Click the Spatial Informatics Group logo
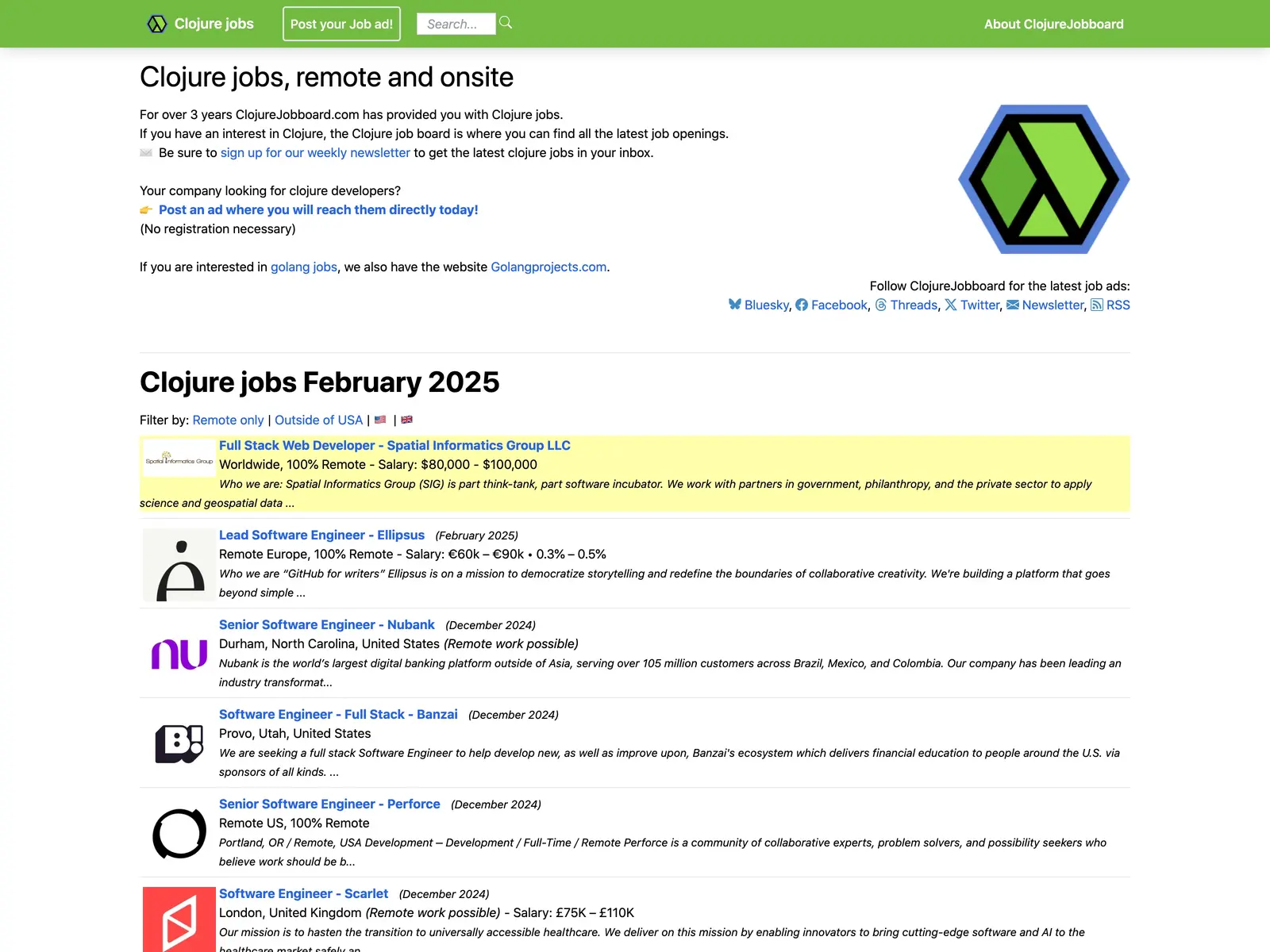Image resolution: width=1270 pixels, height=952 pixels. [179, 458]
